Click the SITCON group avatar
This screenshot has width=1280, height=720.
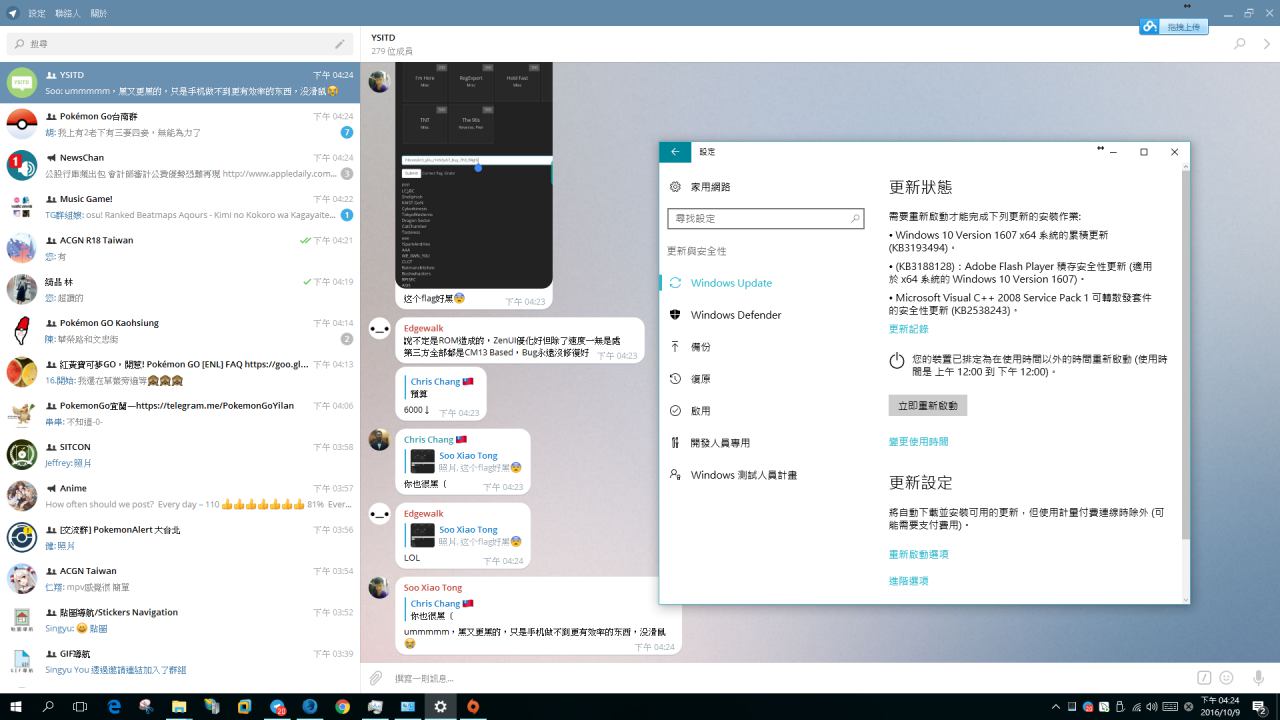(x=22, y=455)
